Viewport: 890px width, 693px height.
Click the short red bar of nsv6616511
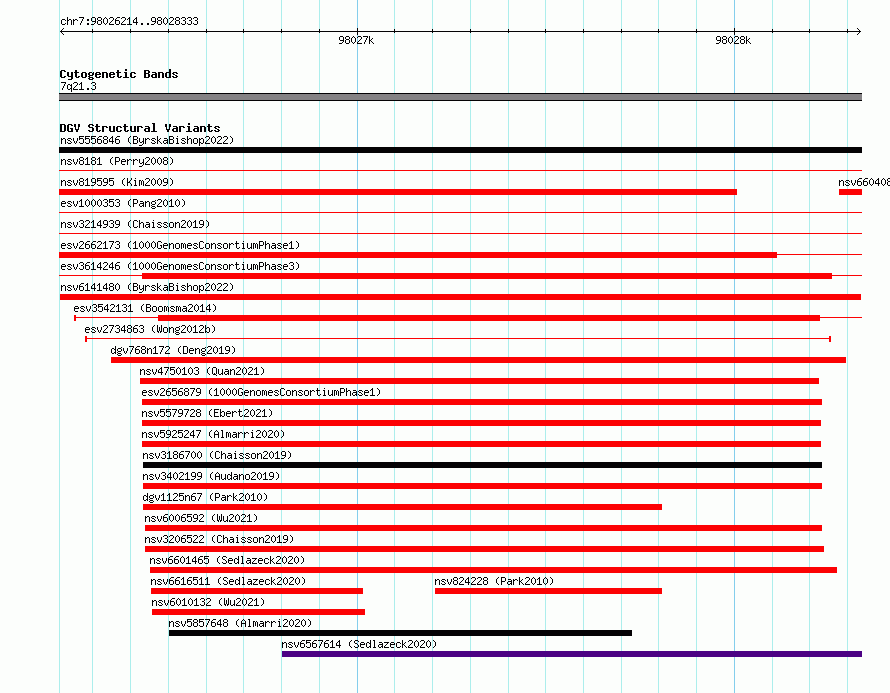point(257,591)
